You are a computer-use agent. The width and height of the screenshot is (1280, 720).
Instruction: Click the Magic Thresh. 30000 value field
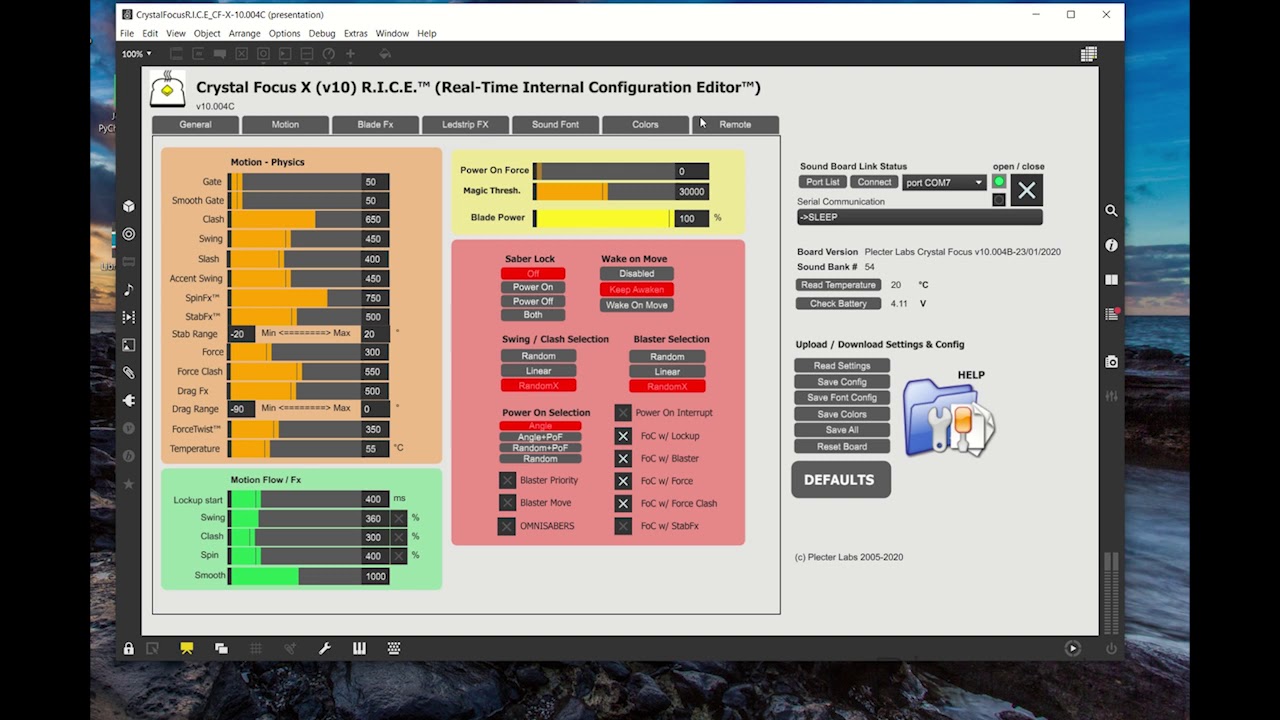pos(691,191)
